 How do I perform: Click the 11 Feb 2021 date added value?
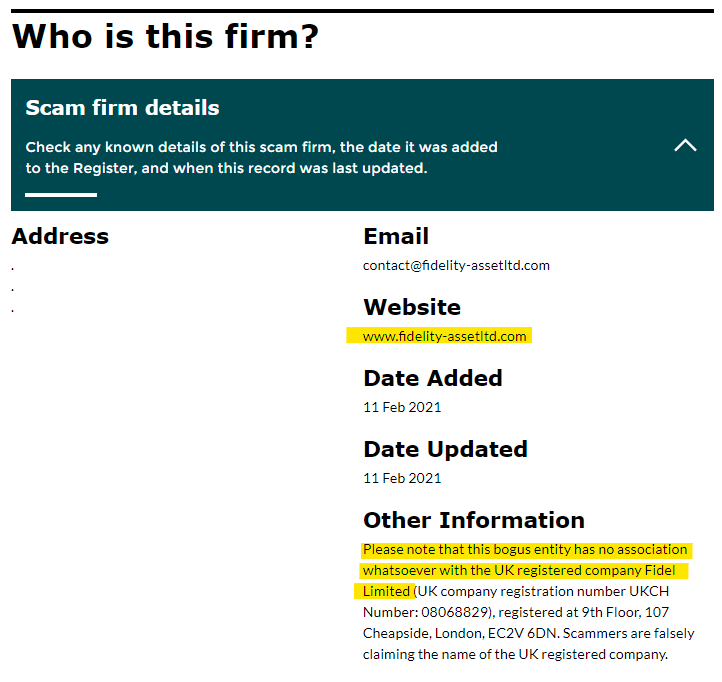pos(402,407)
